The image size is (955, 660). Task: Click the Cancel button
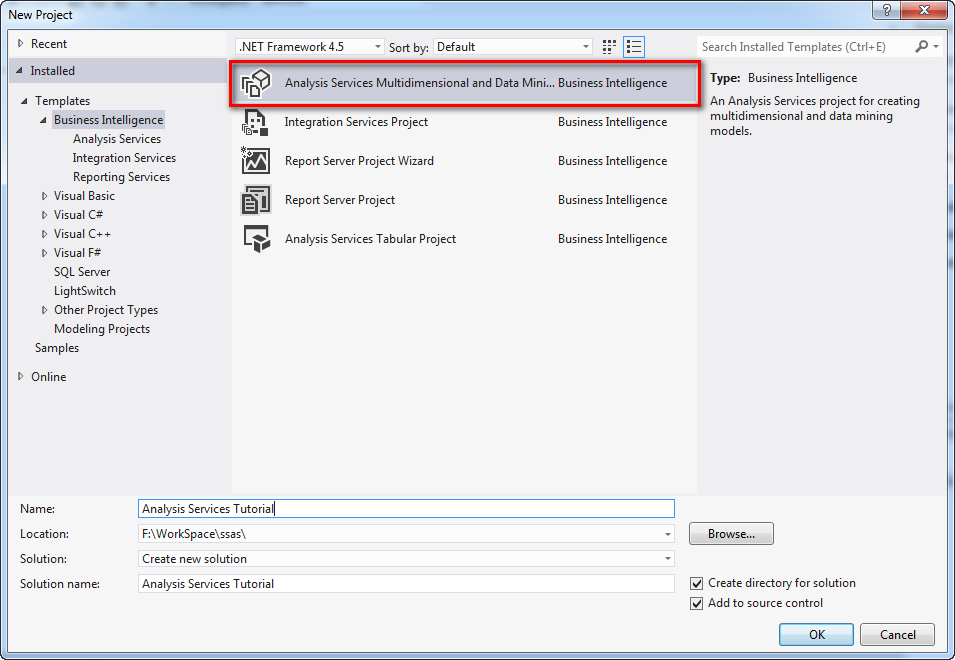tap(897, 634)
